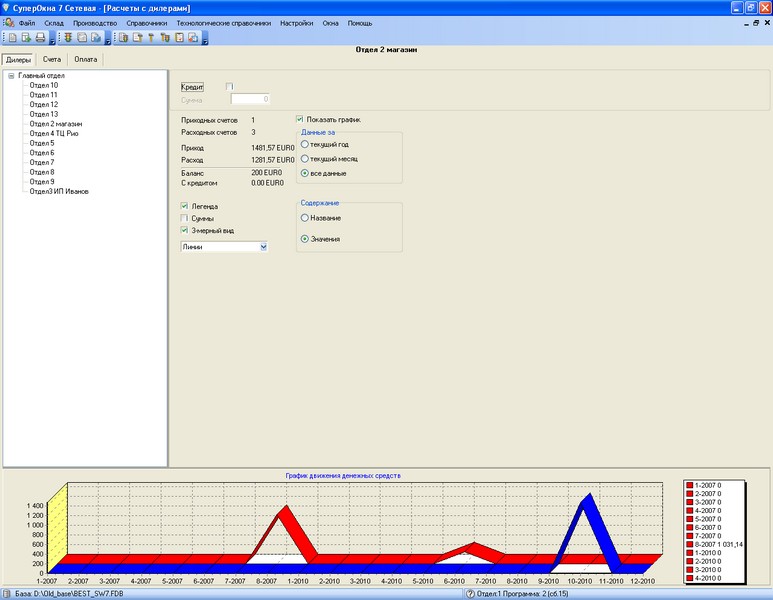Collapse the Главный отдел tree node

point(11,76)
